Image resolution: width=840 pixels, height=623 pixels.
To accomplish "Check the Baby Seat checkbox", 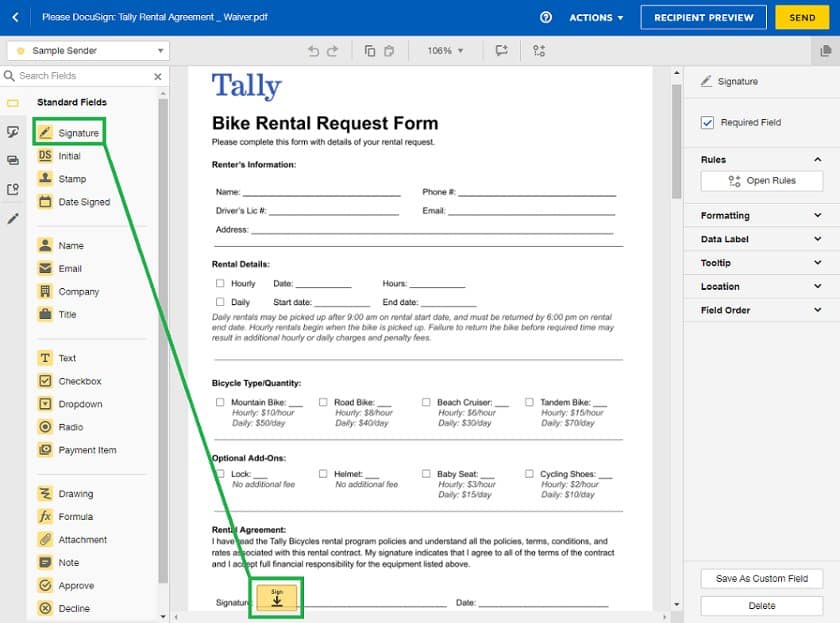I will [426, 474].
